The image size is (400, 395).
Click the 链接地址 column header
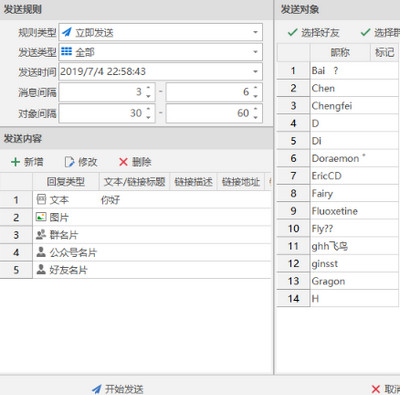point(241,182)
